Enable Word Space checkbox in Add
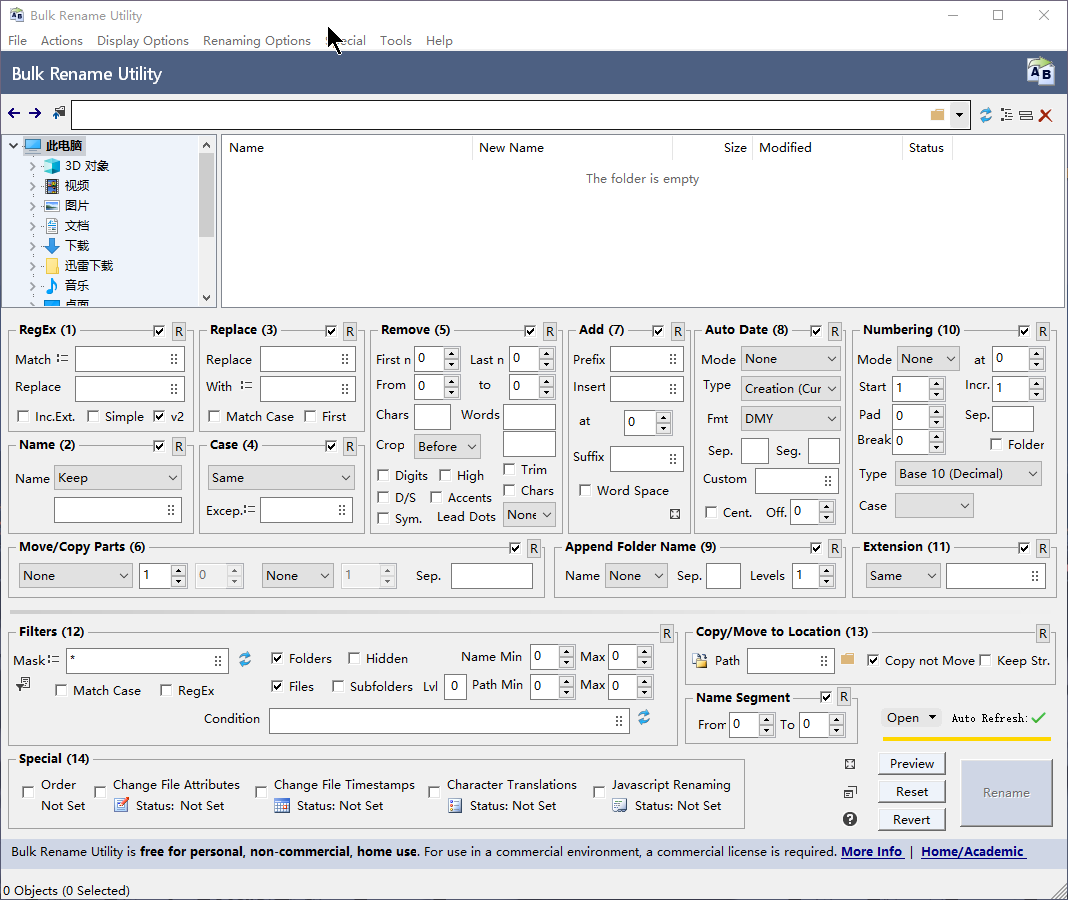The width and height of the screenshot is (1068, 900). [x=584, y=491]
